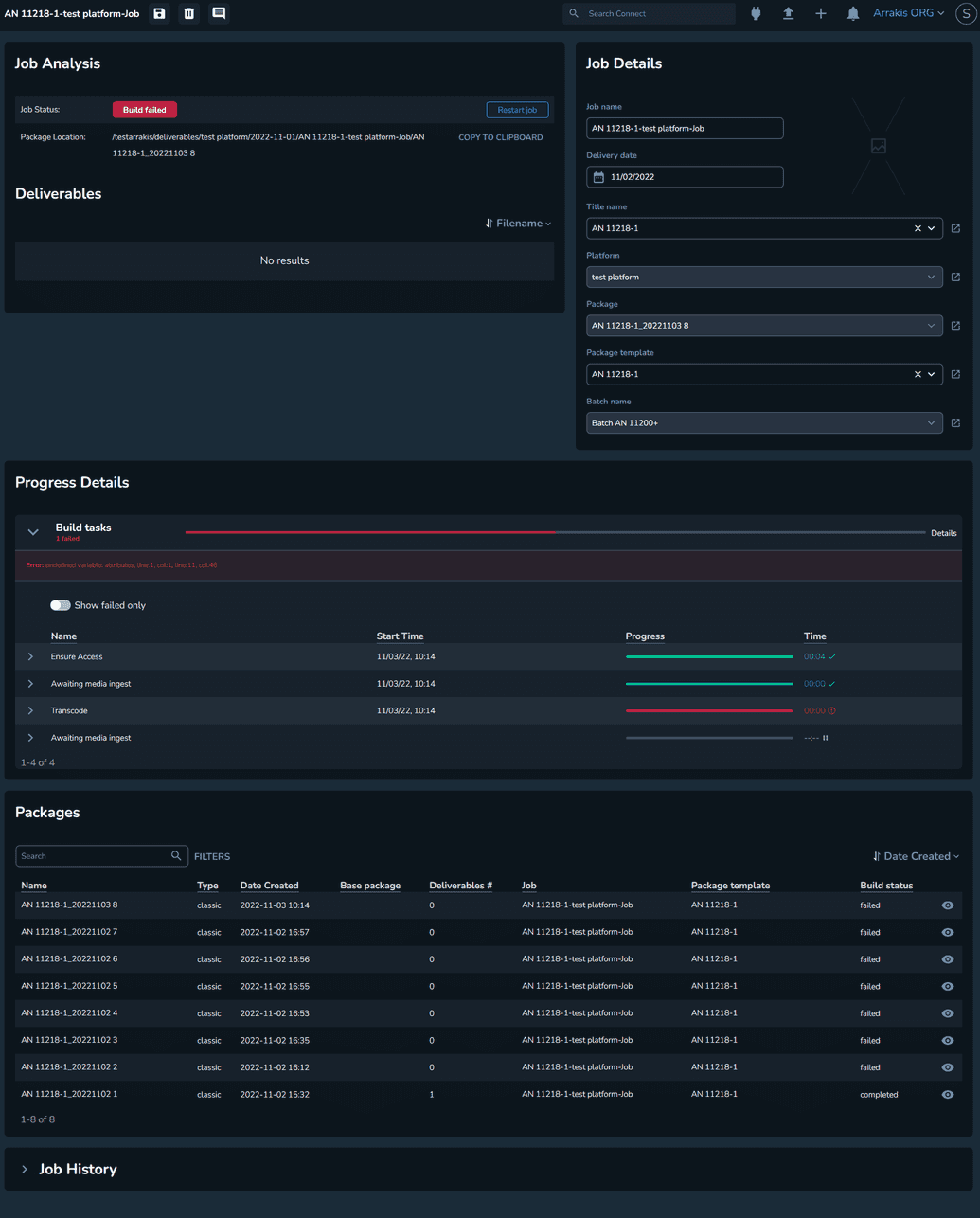
Task: Sort packages by Date Created column header
Action: point(269,886)
